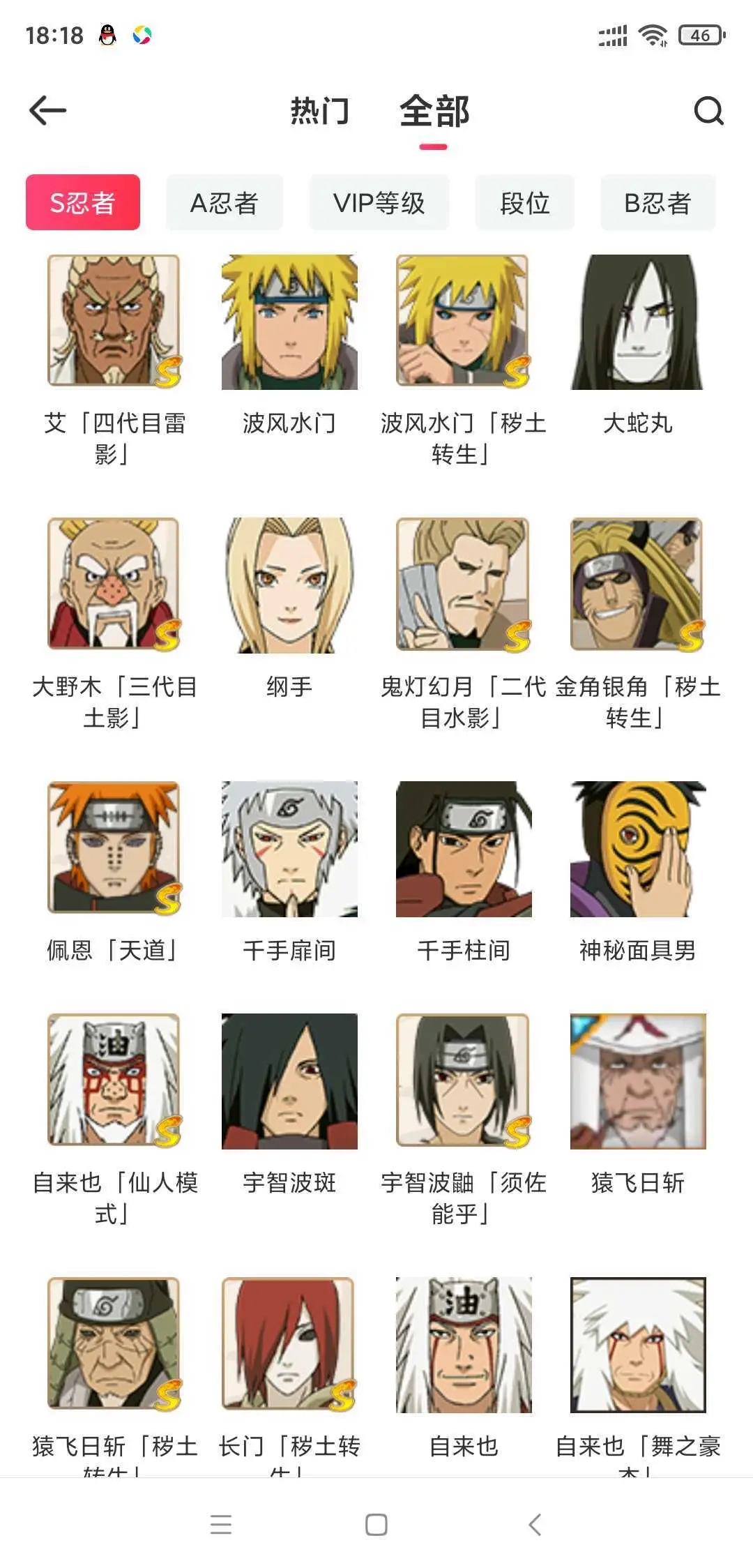
Task: Choose the VIP等级 filter
Action: pyautogui.click(x=379, y=202)
